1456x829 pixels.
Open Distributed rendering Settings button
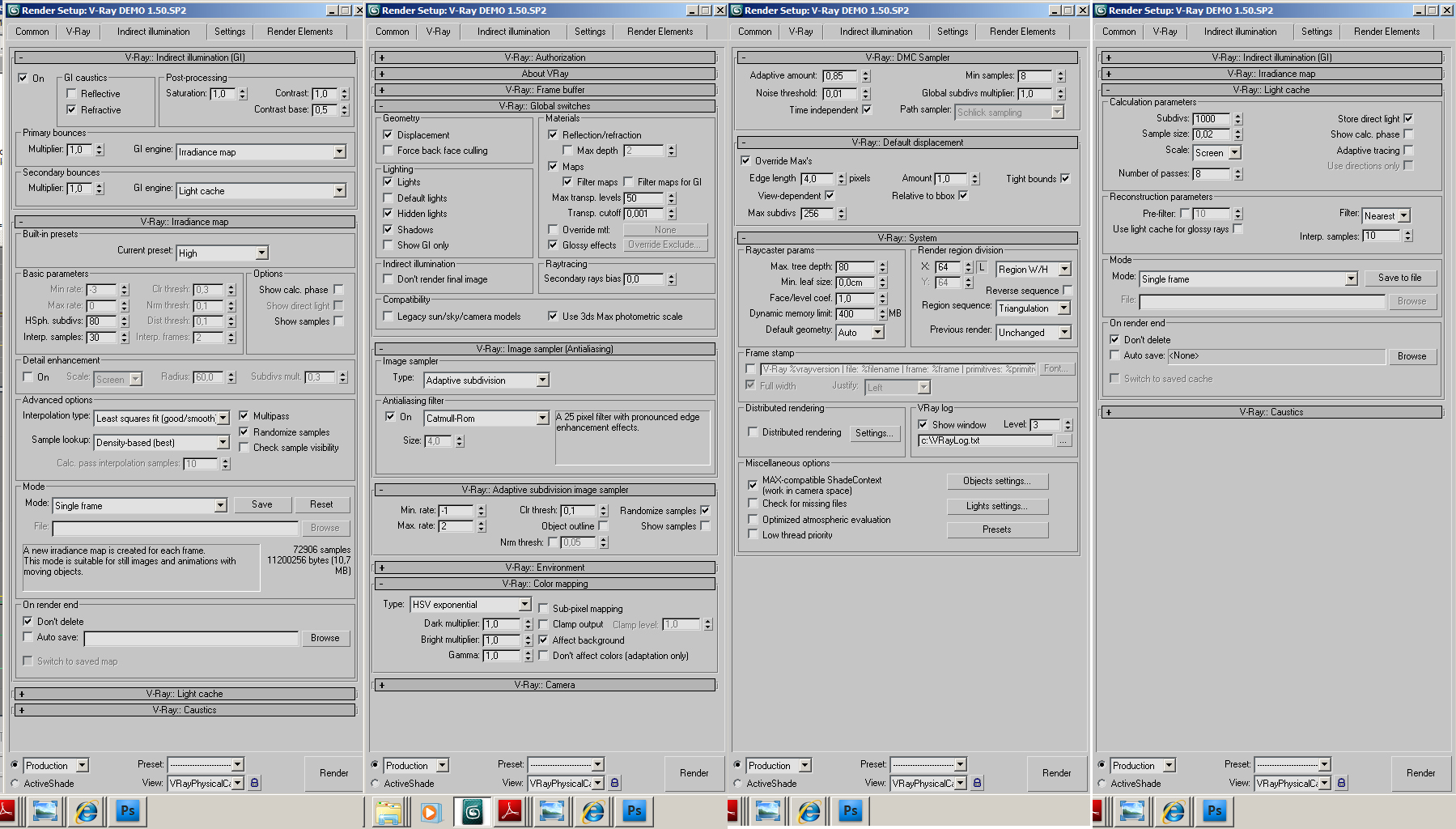[874, 433]
